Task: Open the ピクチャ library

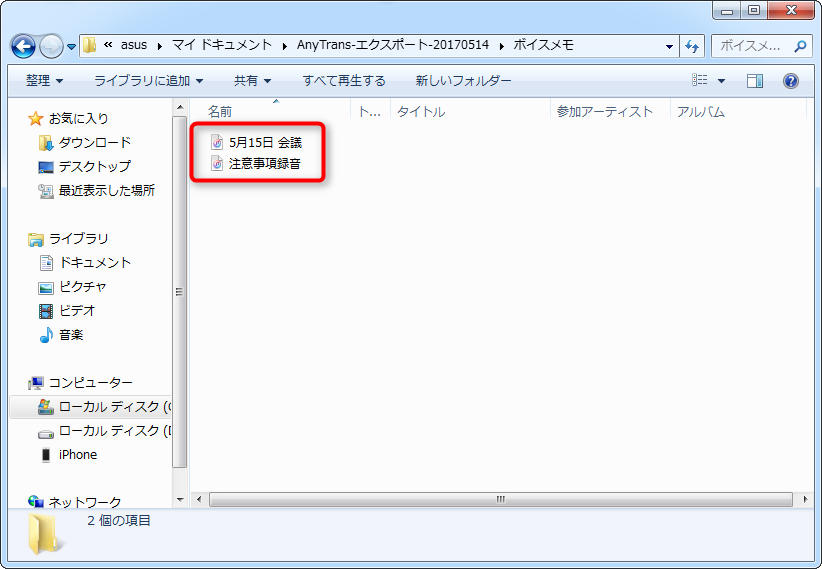Action: [83, 286]
